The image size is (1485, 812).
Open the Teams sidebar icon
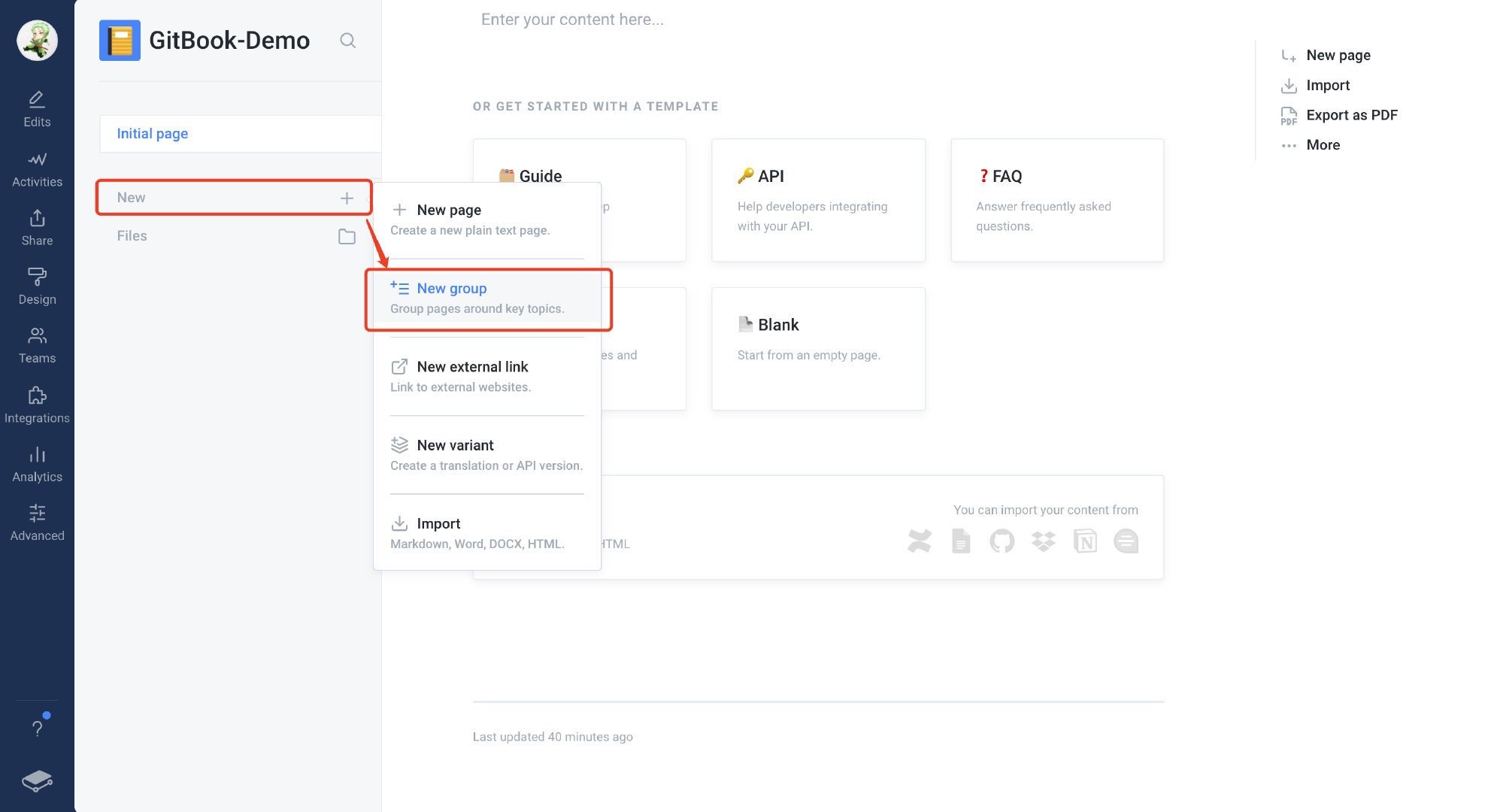(37, 345)
